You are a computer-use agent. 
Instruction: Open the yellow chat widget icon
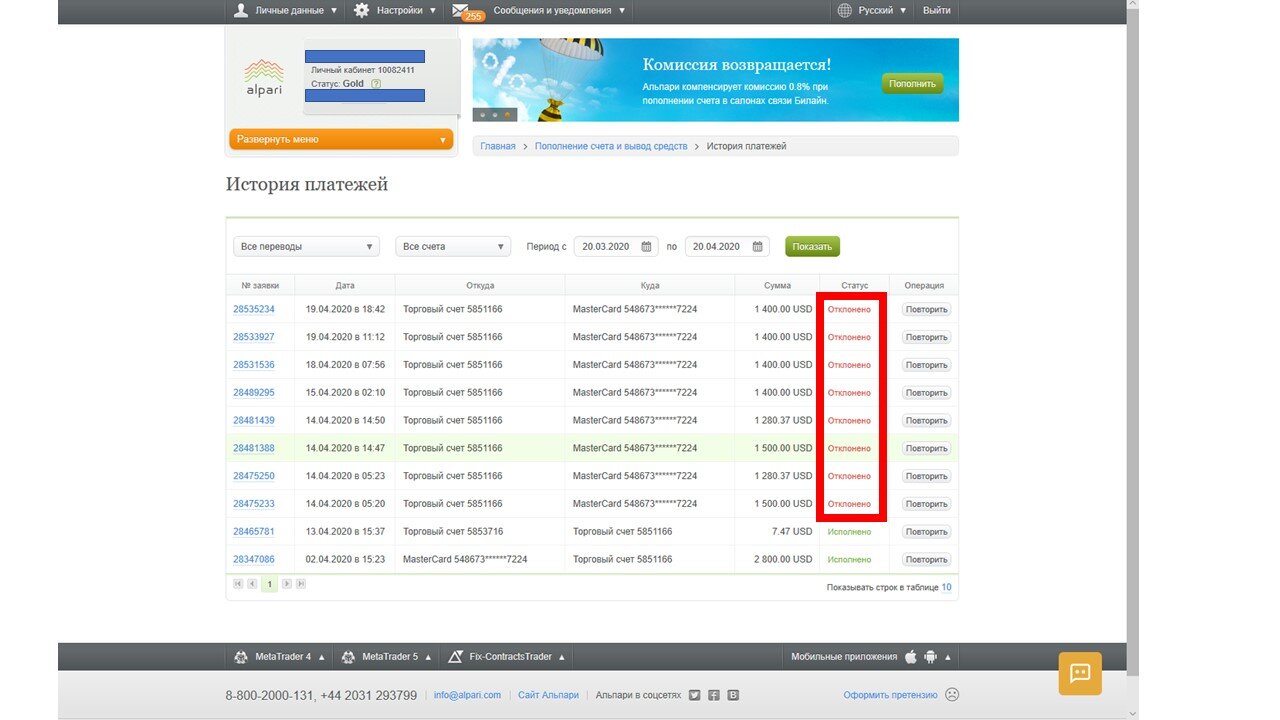coord(1080,673)
